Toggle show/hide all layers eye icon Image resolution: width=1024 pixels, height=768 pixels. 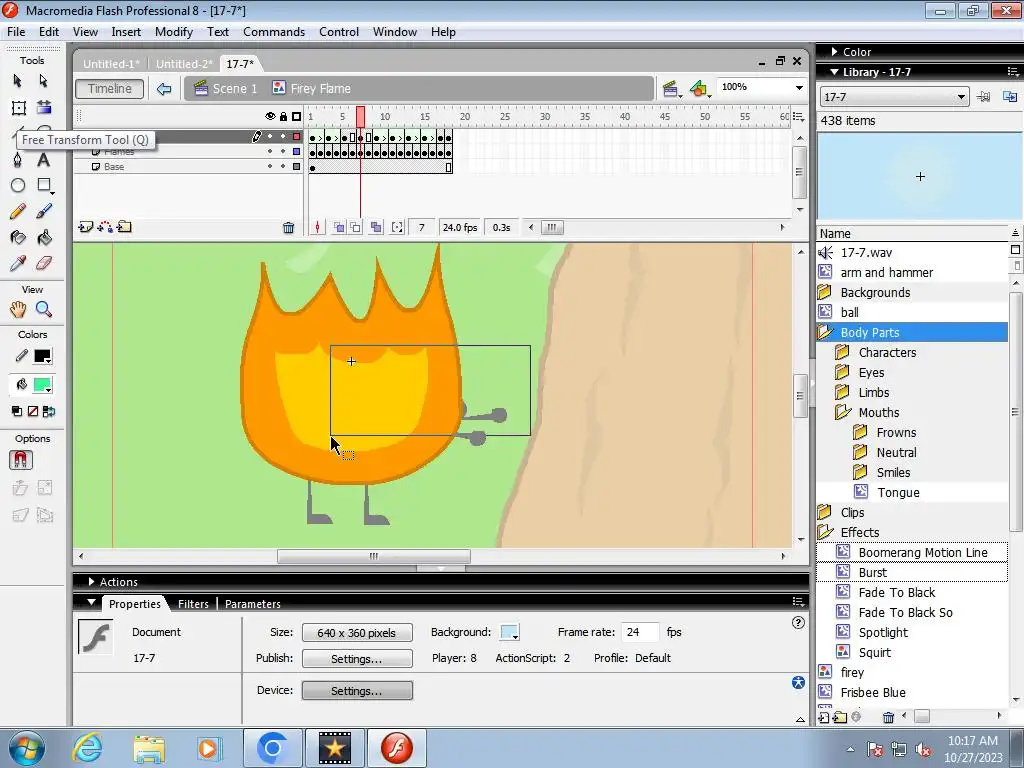[270, 116]
